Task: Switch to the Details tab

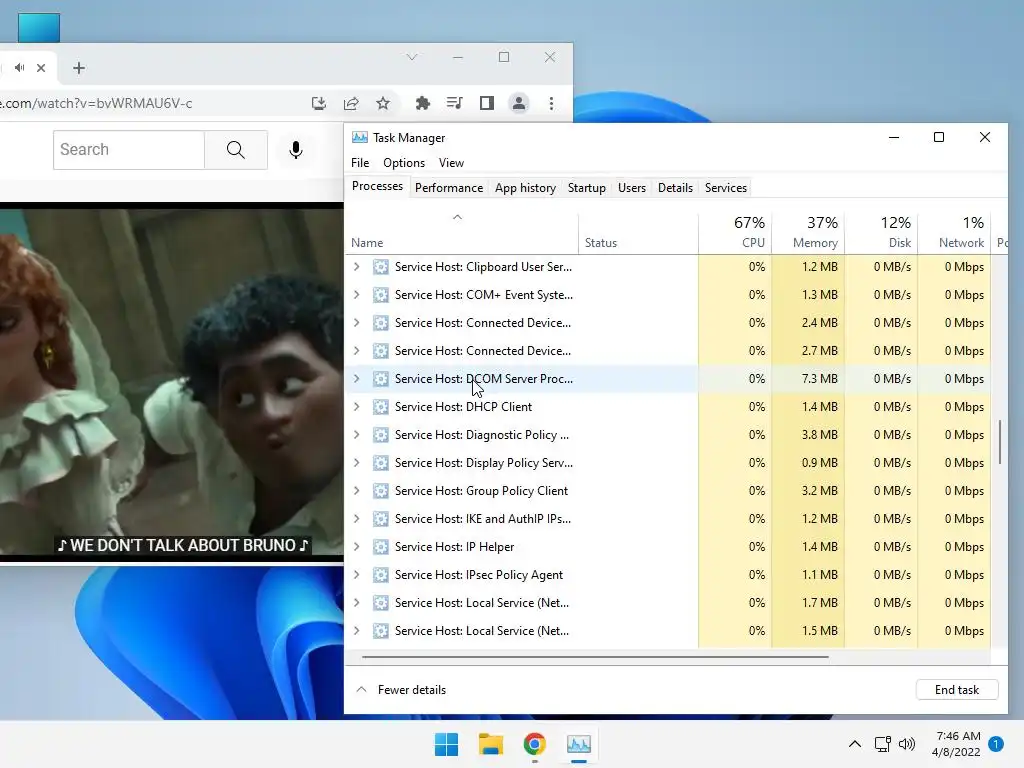Action: tap(675, 188)
